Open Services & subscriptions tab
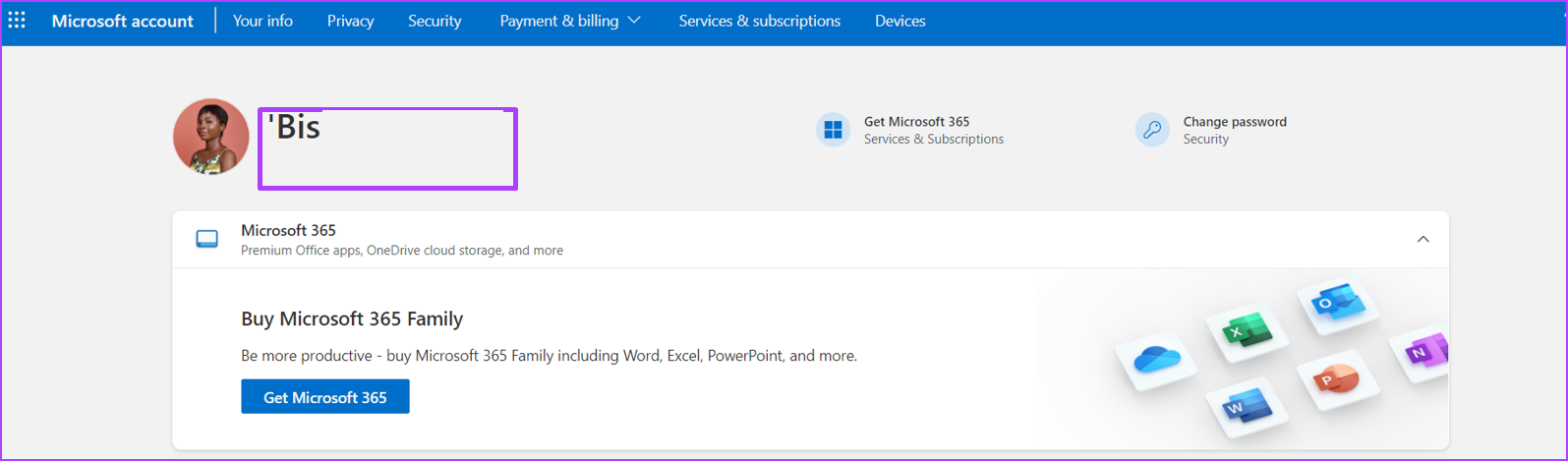 (760, 21)
